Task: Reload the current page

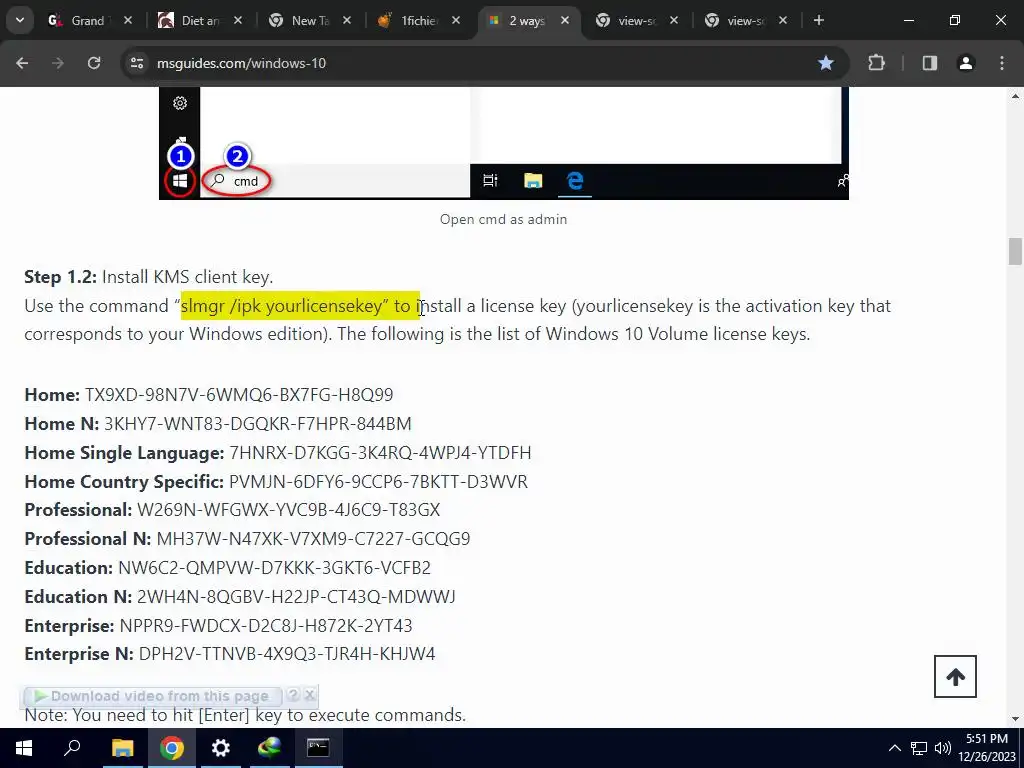Action: (x=94, y=63)
